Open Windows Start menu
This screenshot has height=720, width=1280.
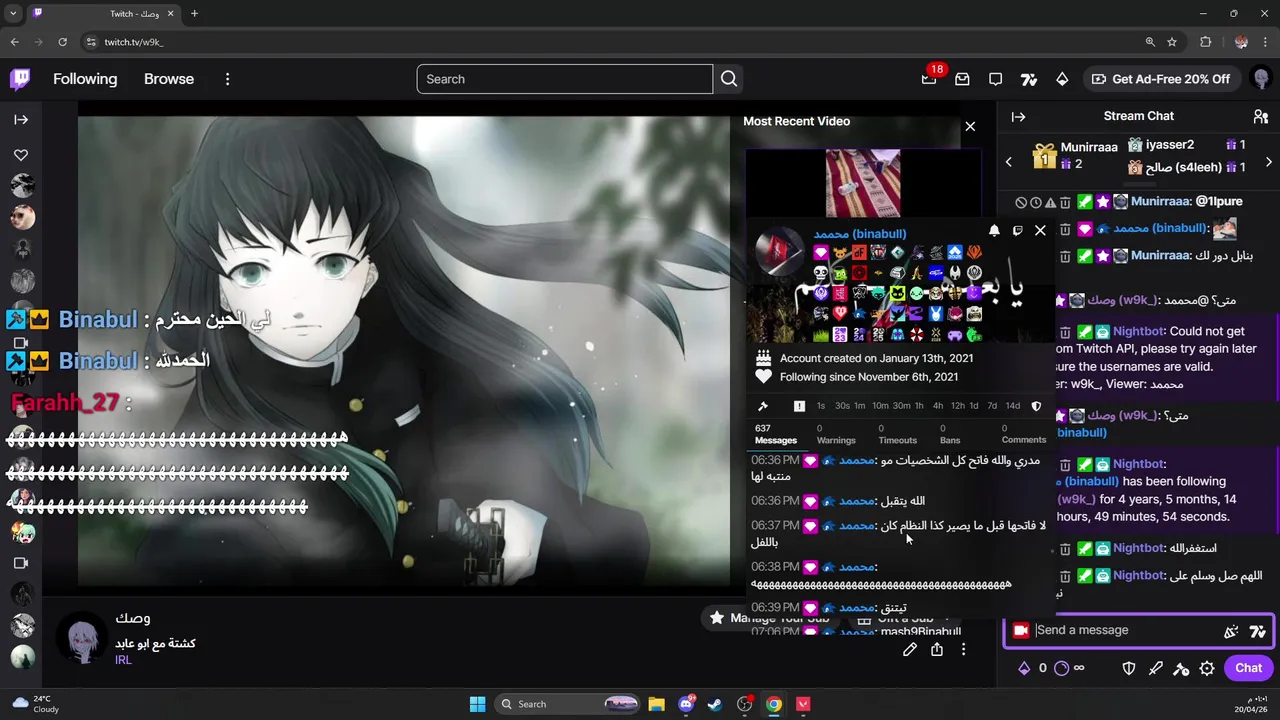click(x=477, y=704)
